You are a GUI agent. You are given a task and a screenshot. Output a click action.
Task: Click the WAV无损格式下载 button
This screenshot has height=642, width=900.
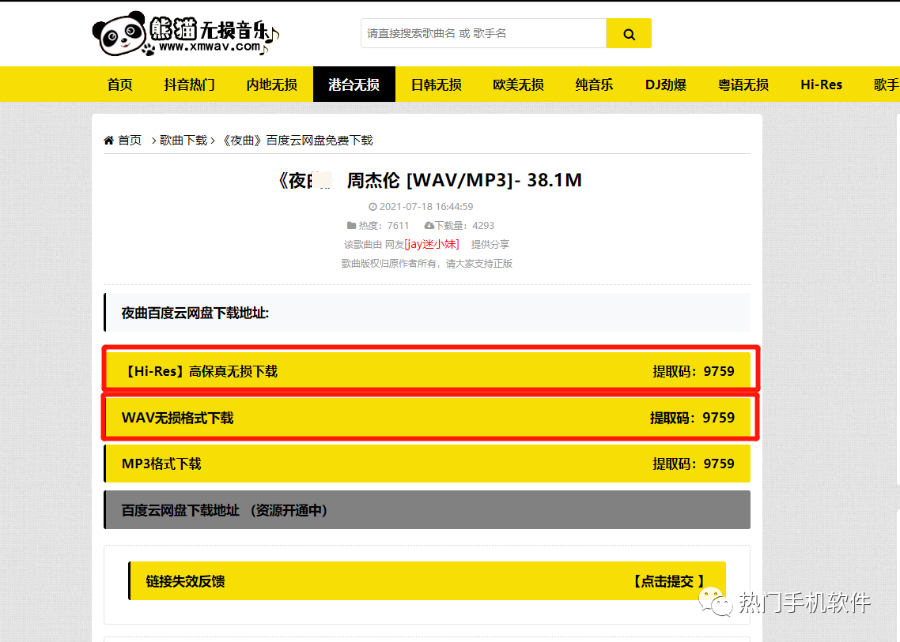(x=428, y=418)
